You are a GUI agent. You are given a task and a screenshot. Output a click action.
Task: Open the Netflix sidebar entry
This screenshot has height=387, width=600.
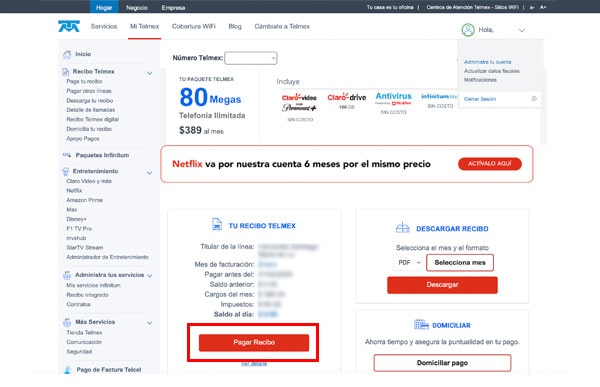(74, 191)
